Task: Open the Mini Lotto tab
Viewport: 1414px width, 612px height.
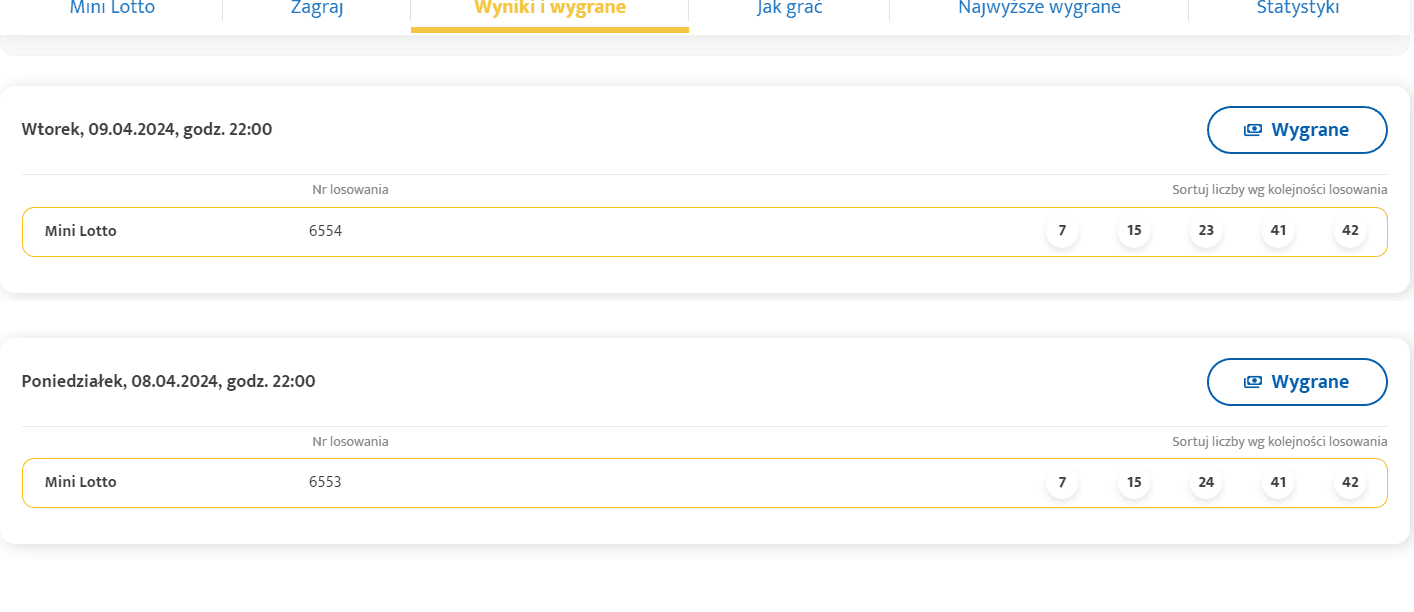Action: (112, 9)
